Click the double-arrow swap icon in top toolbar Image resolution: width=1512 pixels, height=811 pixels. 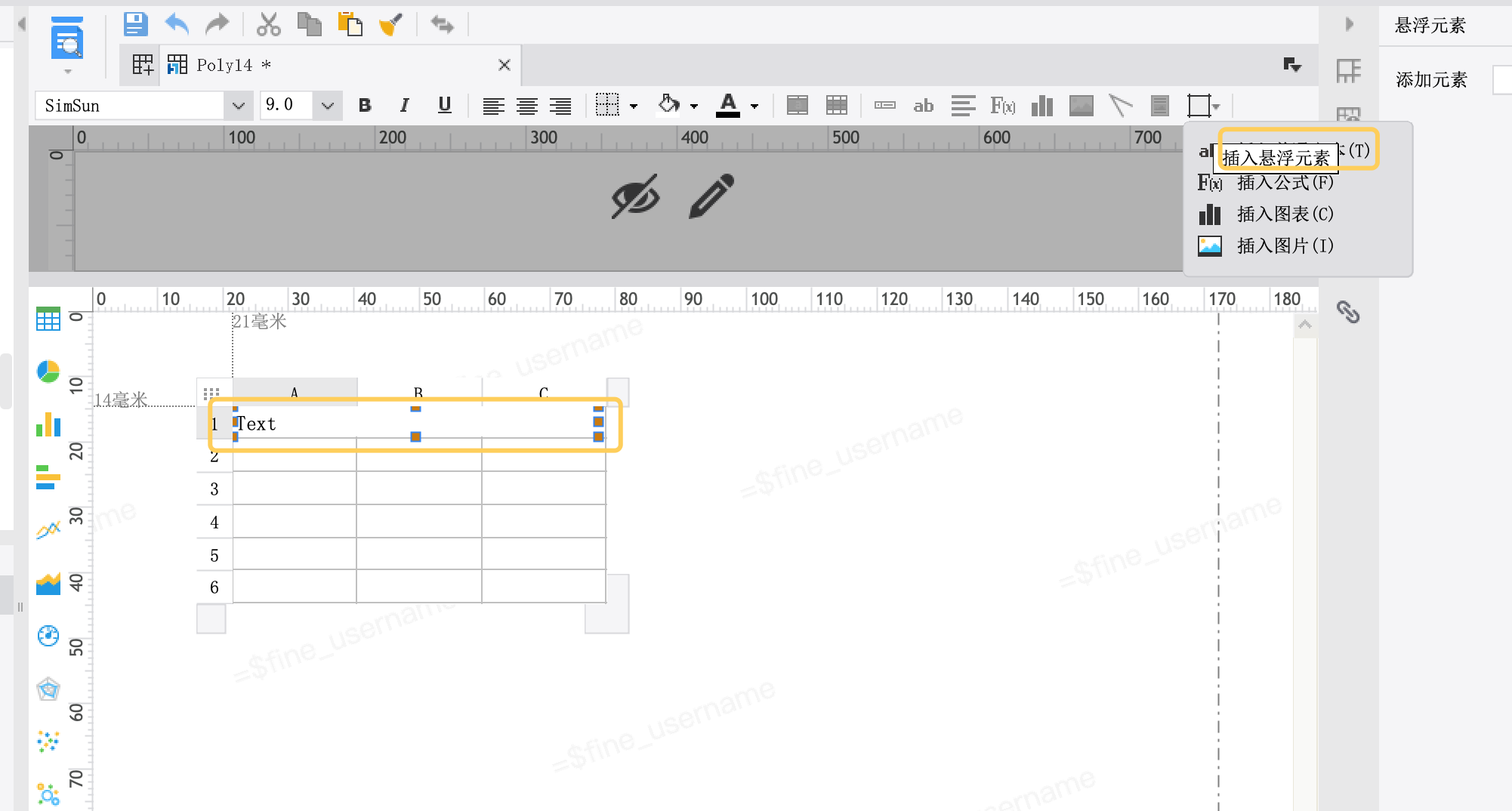point(443,24)
